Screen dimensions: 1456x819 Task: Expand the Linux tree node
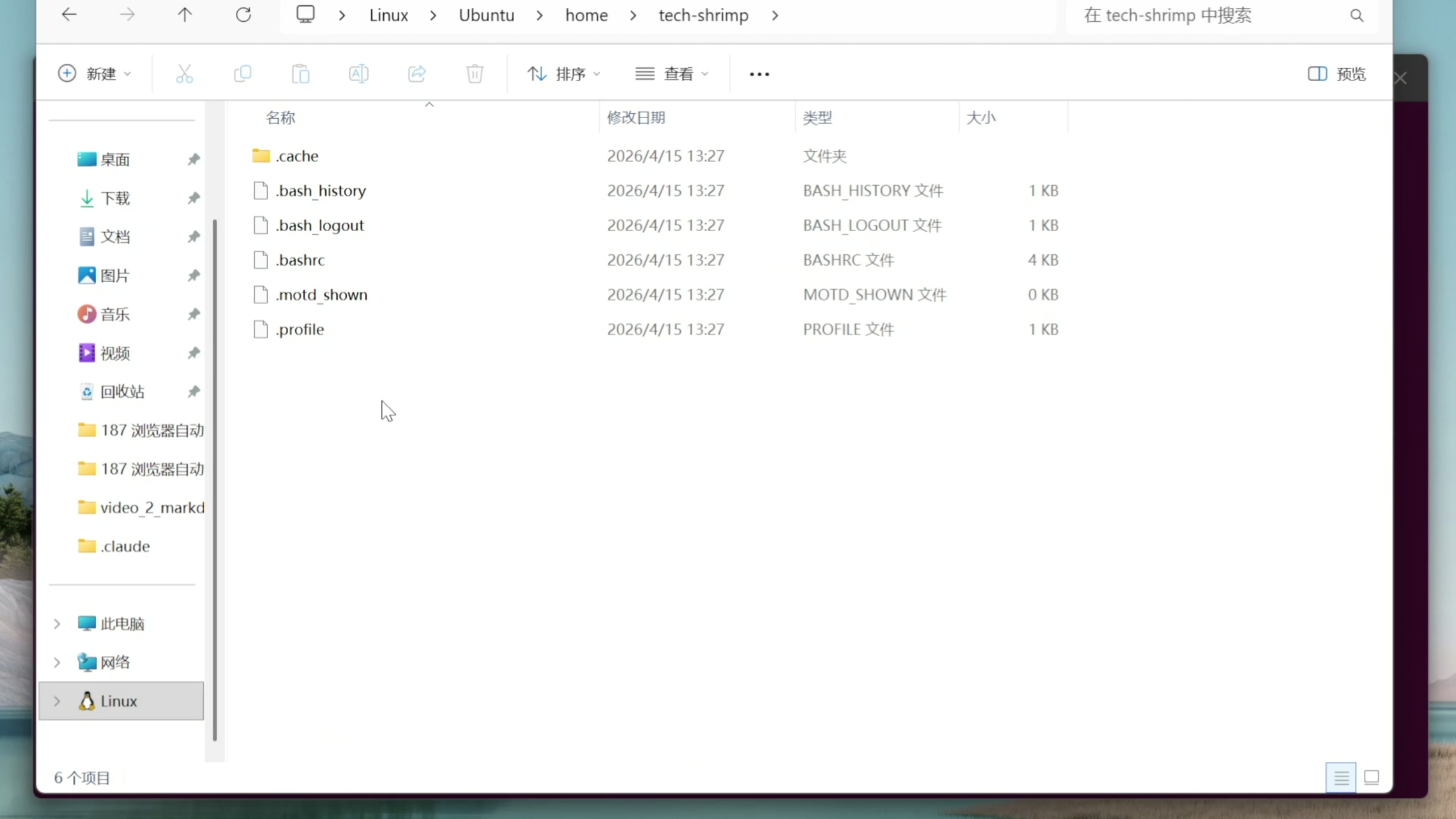click(57, 701)
